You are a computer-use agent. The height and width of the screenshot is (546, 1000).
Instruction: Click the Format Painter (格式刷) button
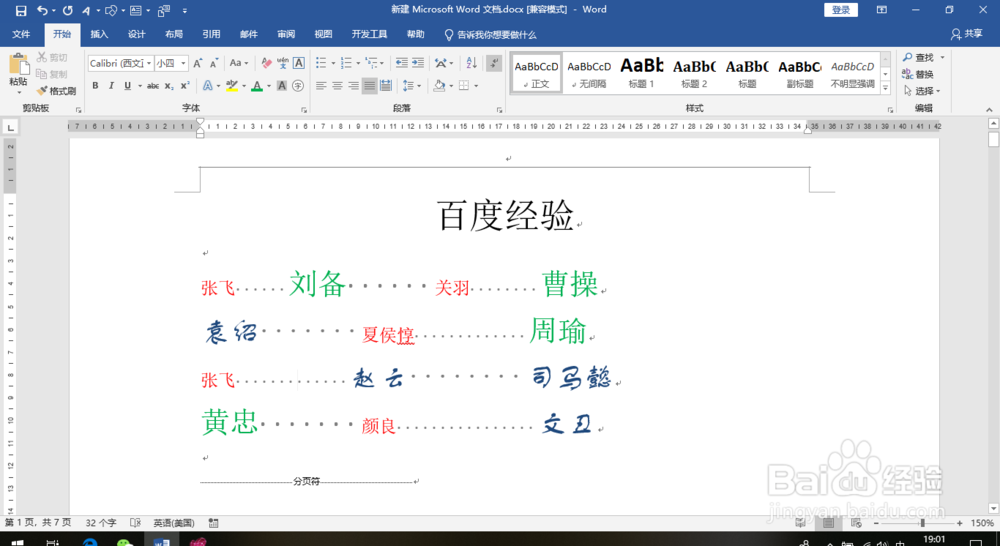pos(56,91)
